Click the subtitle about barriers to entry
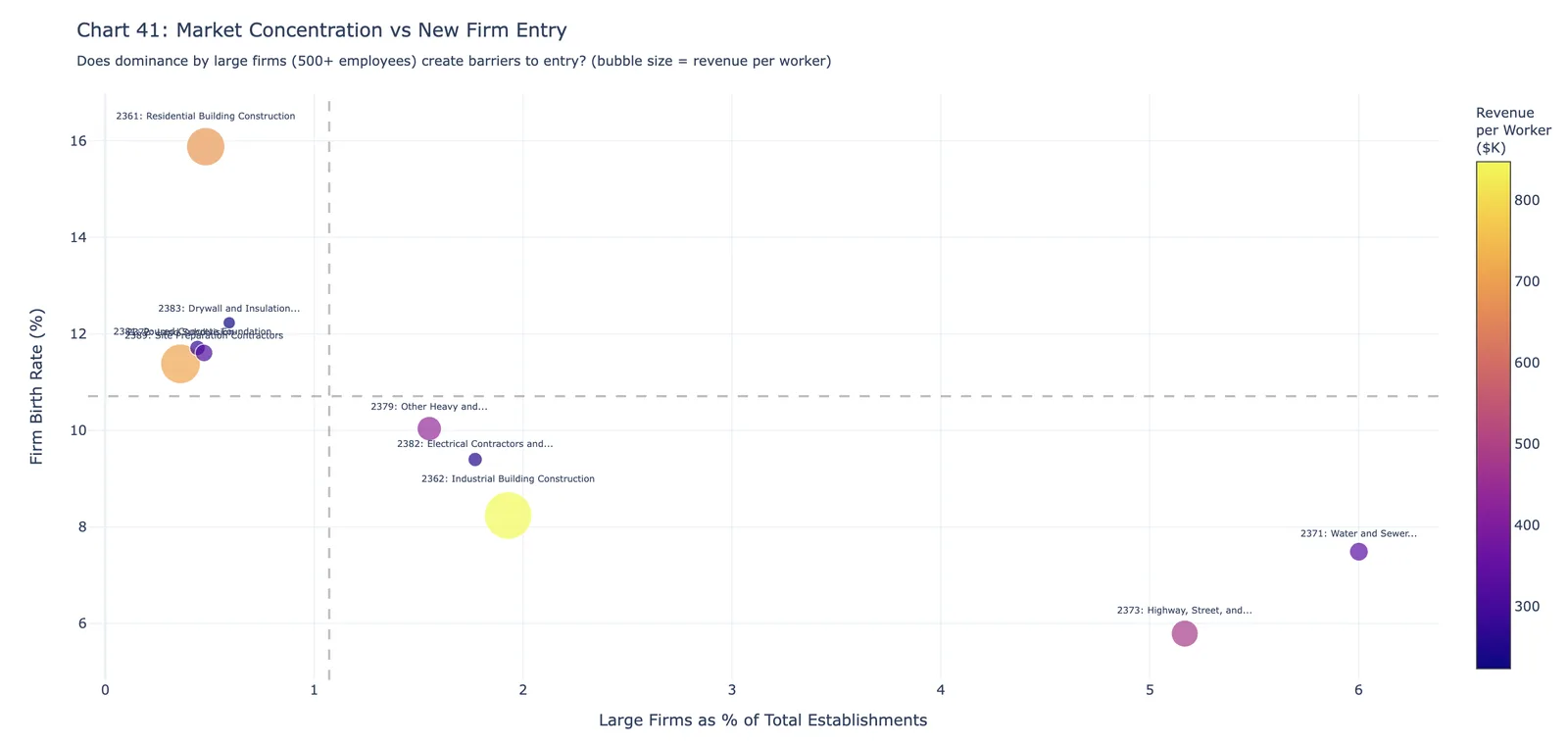This screenshot has width=1568, height=745. click(454, 61)
